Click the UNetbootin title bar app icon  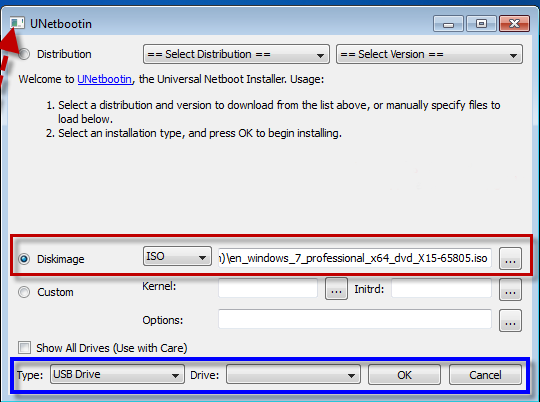(17, 23)
